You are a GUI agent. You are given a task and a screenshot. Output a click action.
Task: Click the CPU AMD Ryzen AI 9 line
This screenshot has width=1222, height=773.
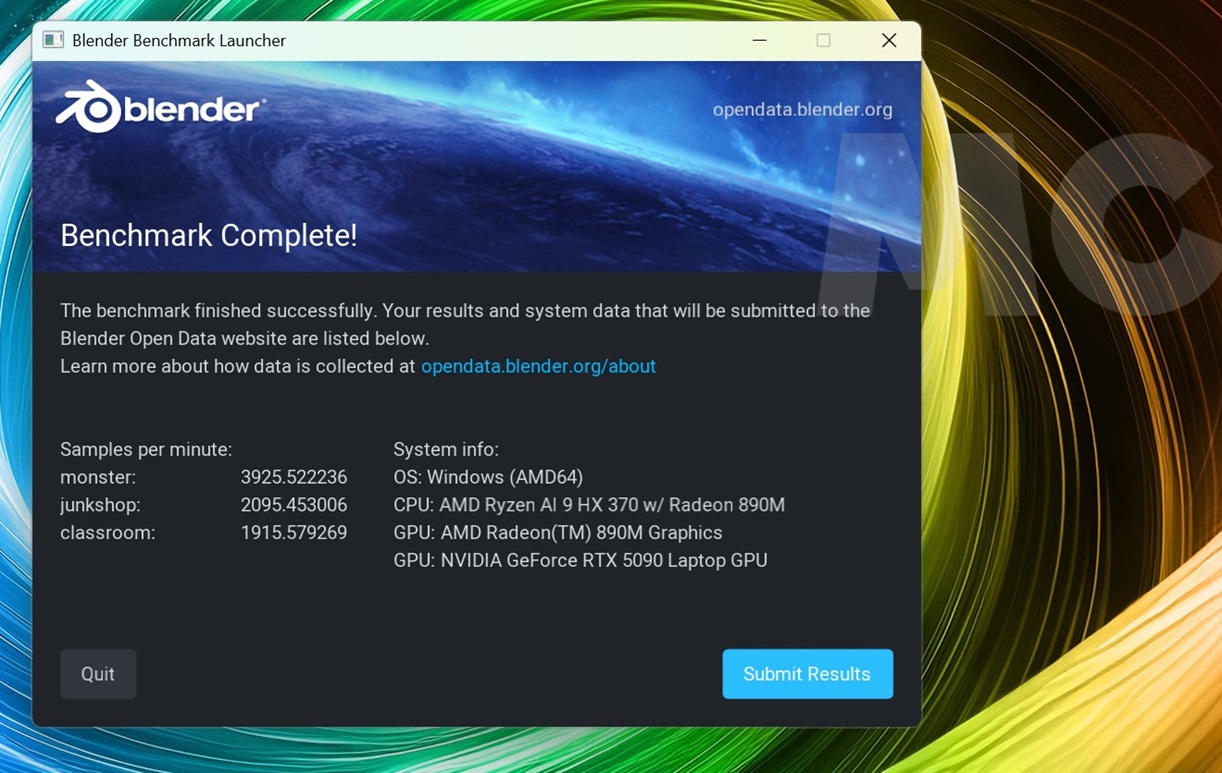click(x=589, y=505)
